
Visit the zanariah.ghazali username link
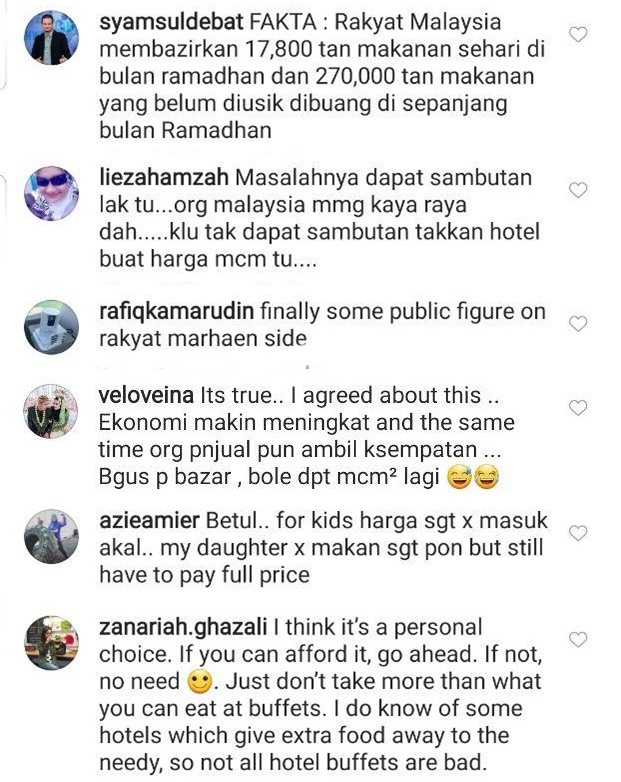[x=183, y=627]
